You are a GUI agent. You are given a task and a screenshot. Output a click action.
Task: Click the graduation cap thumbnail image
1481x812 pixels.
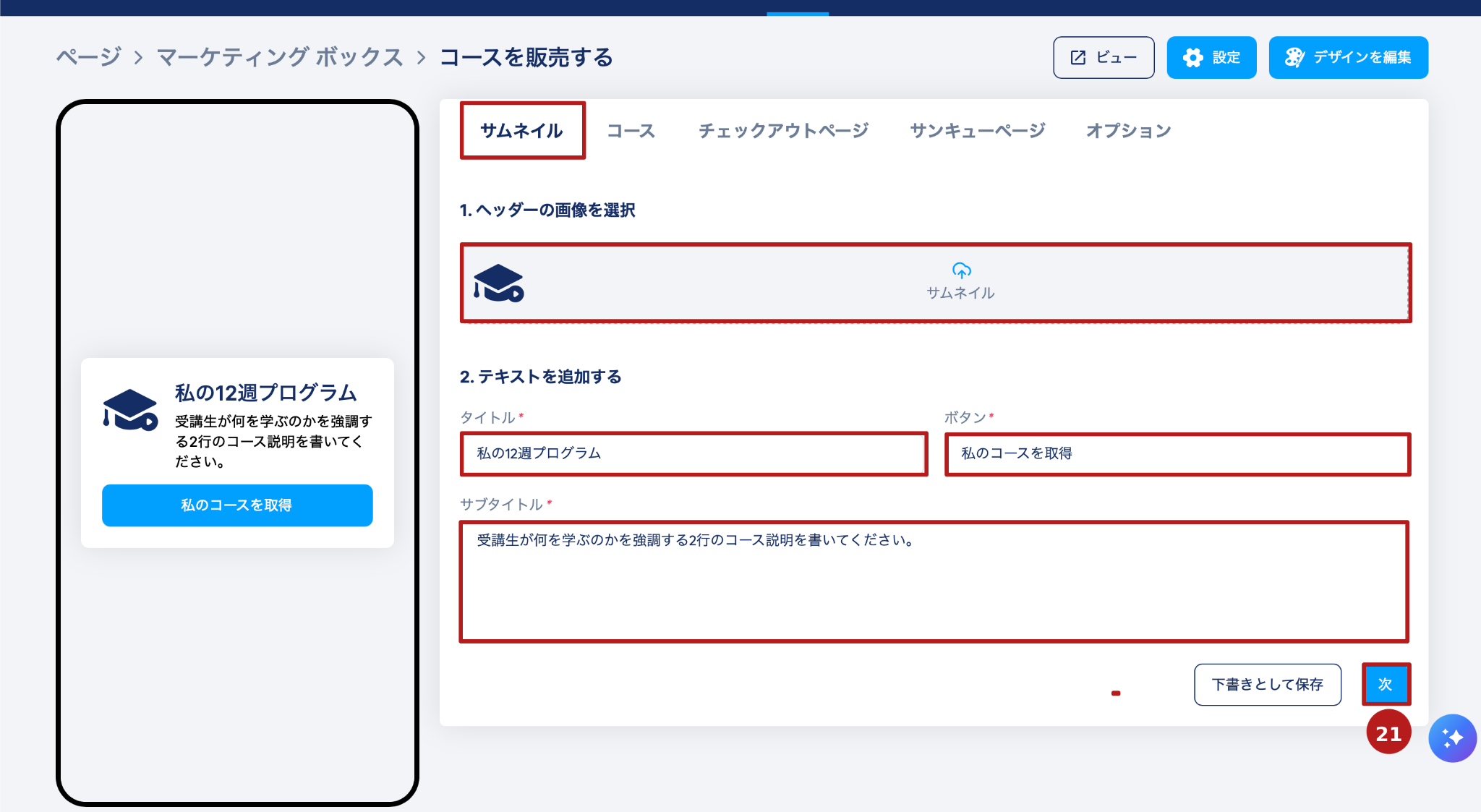coord(498,283)
